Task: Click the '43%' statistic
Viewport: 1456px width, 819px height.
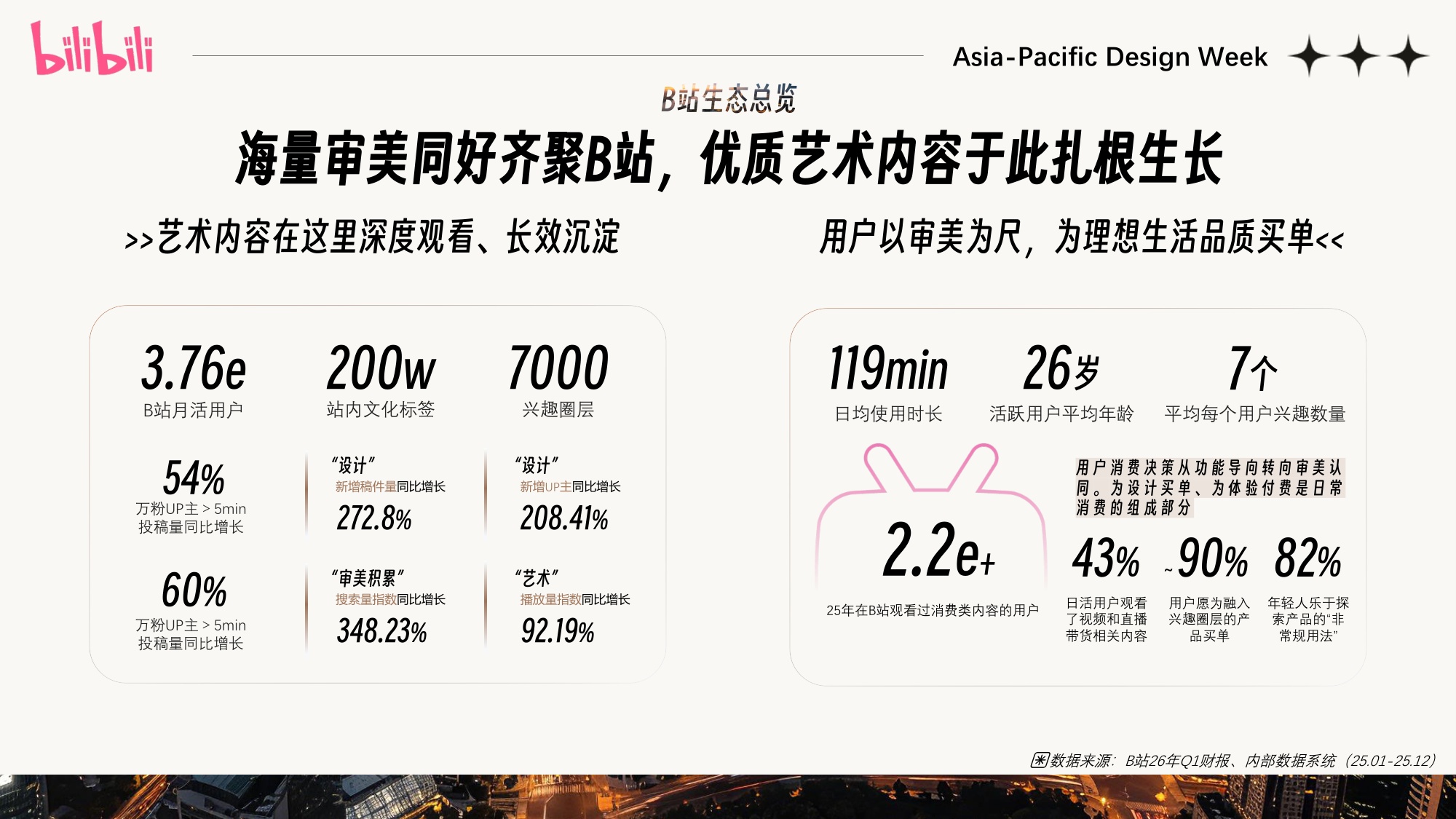Action: [1106, 558]
